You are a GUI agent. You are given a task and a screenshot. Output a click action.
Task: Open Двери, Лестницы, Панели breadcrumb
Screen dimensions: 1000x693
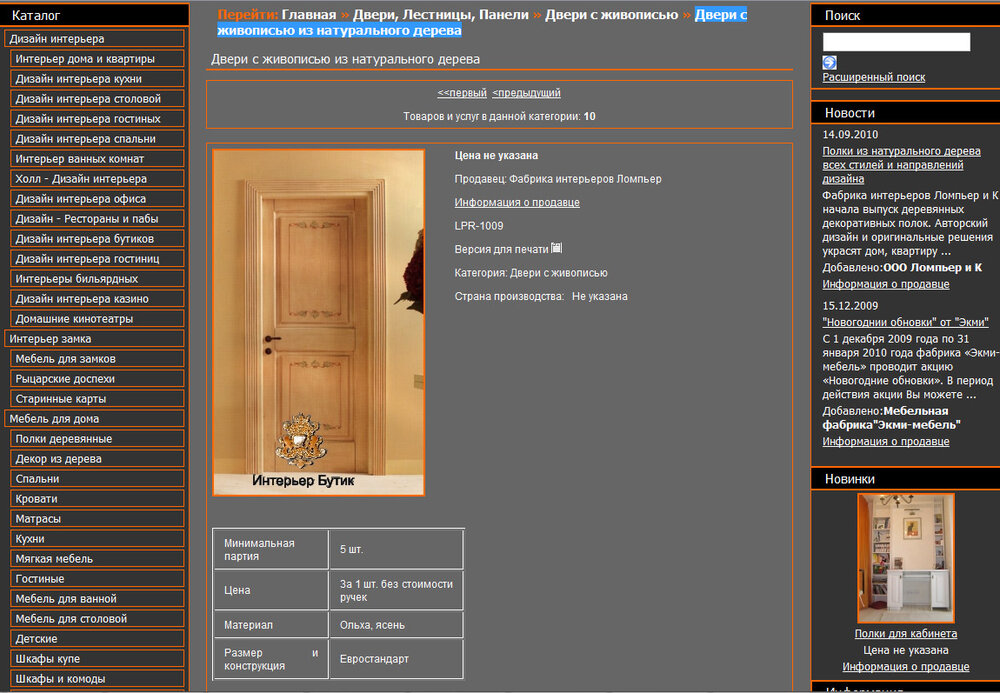tap(441, 15)
